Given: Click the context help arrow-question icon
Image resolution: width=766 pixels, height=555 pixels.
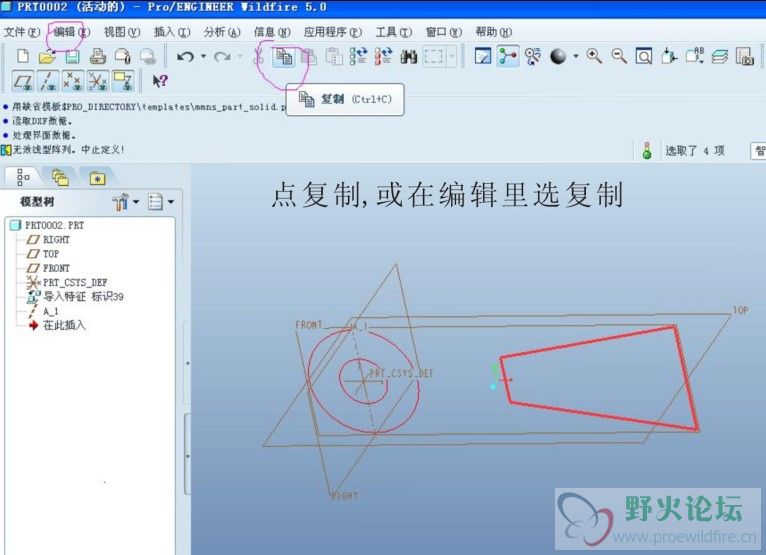Looking at the screenshot, I should (160, 81).
